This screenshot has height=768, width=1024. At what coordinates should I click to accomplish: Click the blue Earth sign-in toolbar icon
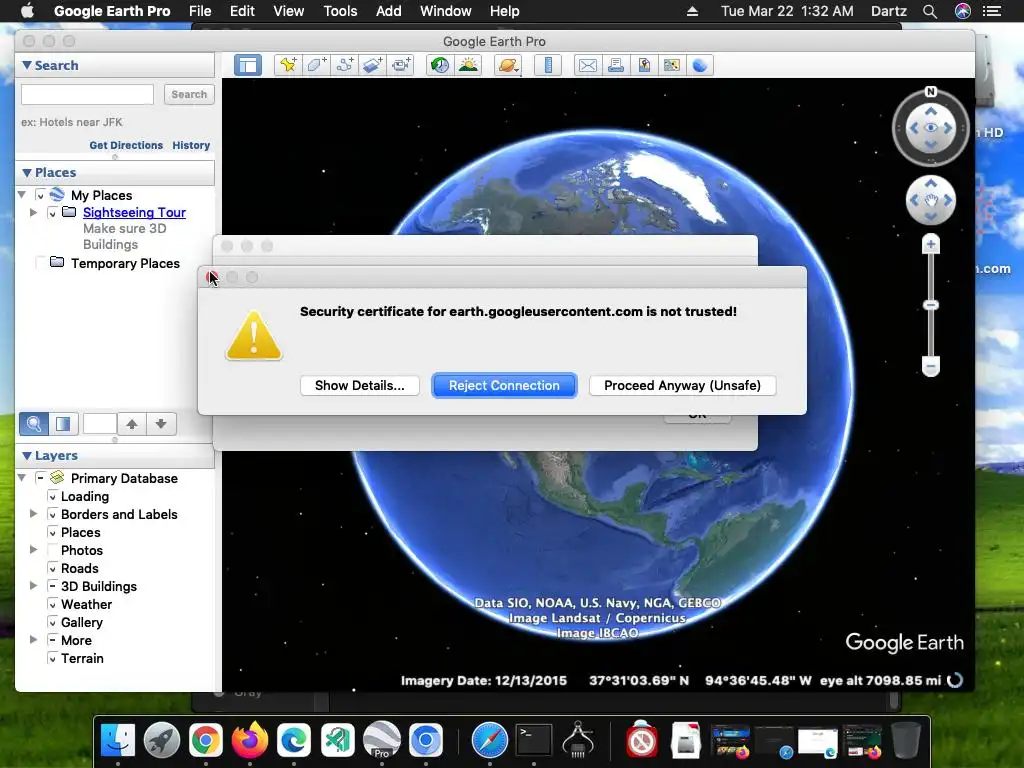point(700,65)
